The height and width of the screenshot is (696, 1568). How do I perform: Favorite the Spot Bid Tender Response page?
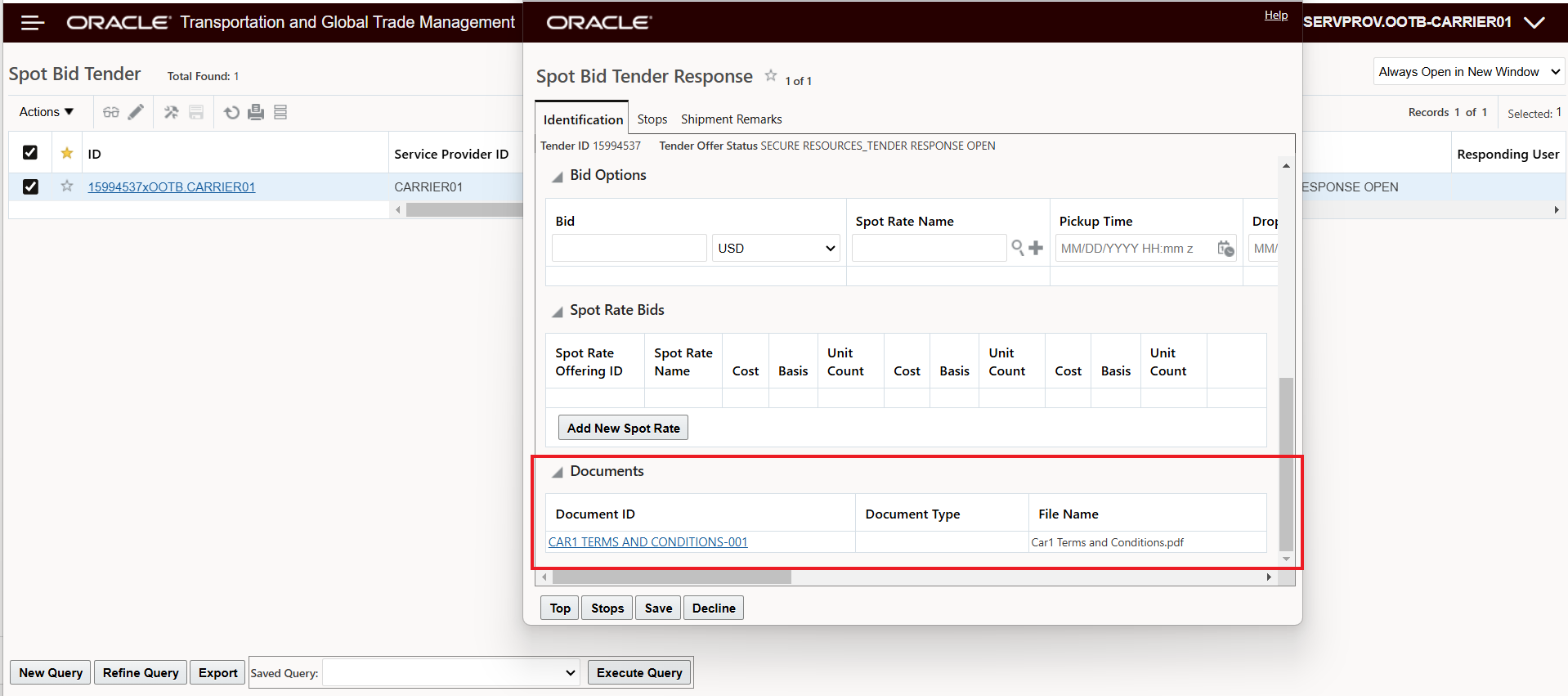click(770, 75)
